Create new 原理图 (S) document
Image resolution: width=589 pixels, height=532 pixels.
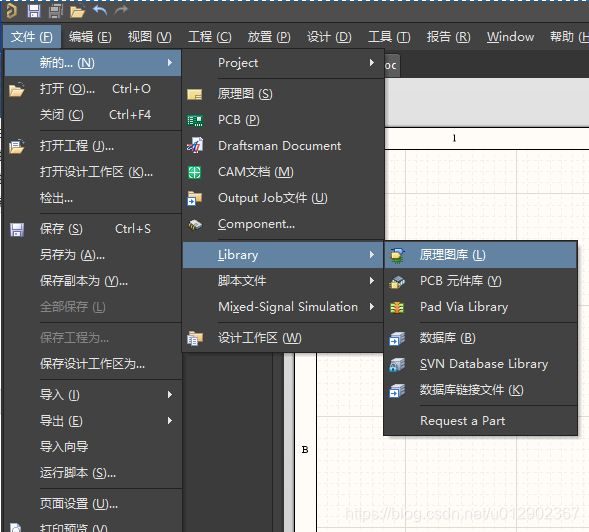point(283,94)
